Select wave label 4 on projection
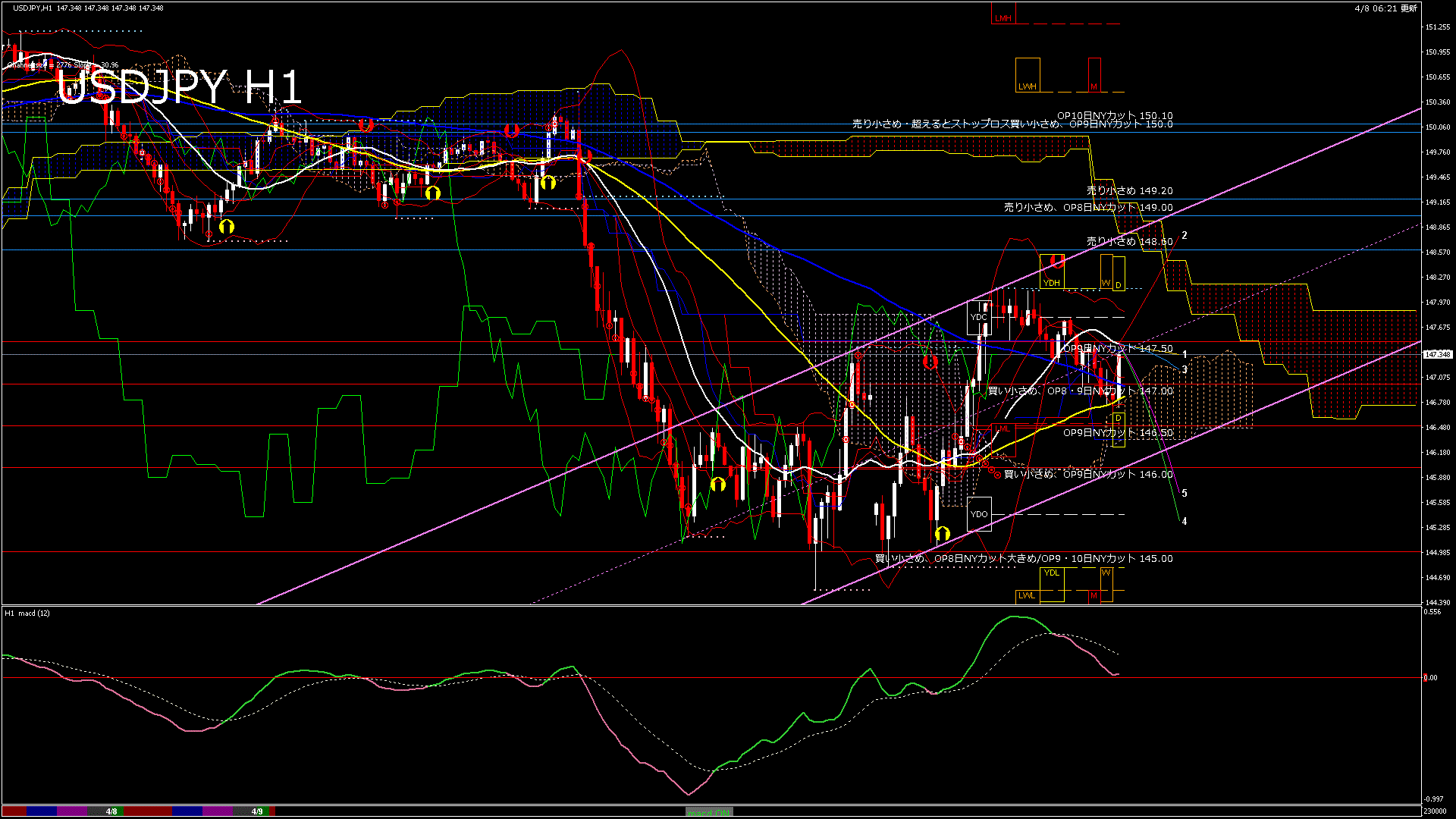1456x819 pixels. tap(1185, 522)
